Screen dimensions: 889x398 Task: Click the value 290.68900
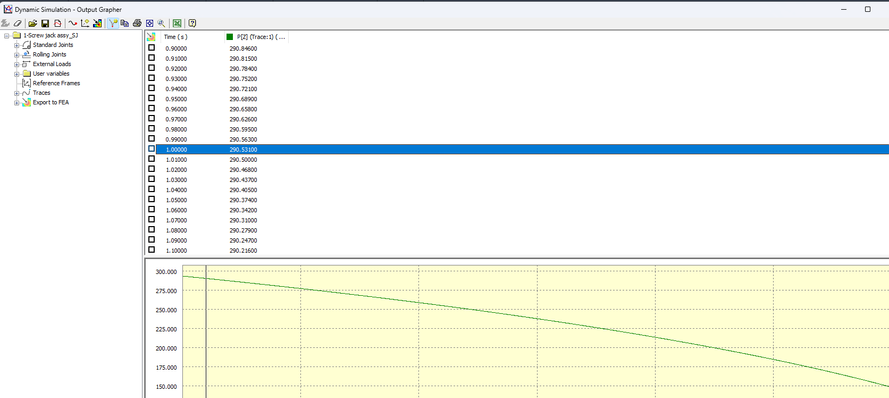tap(243, 99)
